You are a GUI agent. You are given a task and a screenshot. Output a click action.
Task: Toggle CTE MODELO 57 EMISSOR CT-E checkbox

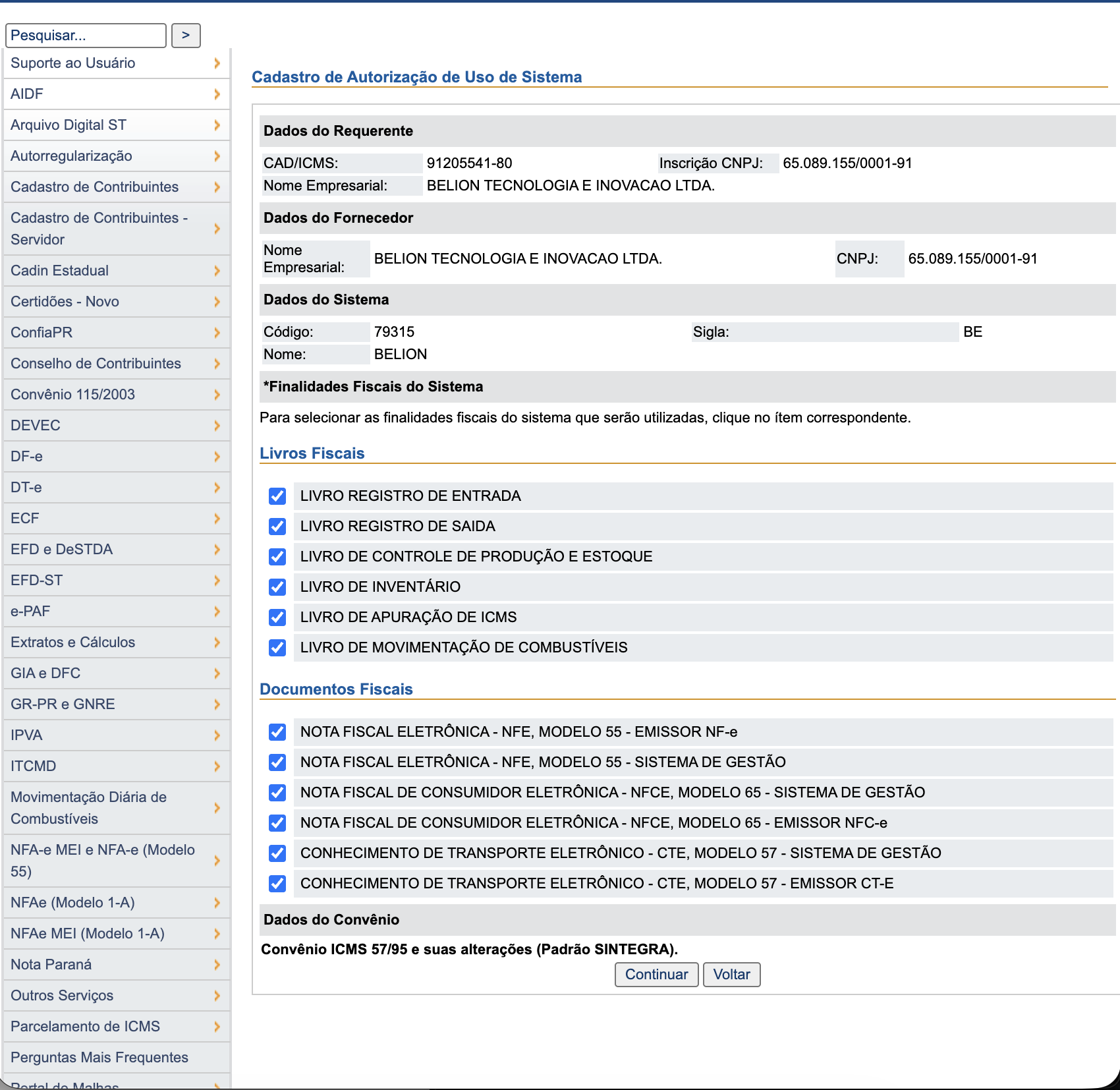pyautogui.click(x=277, y=884)
